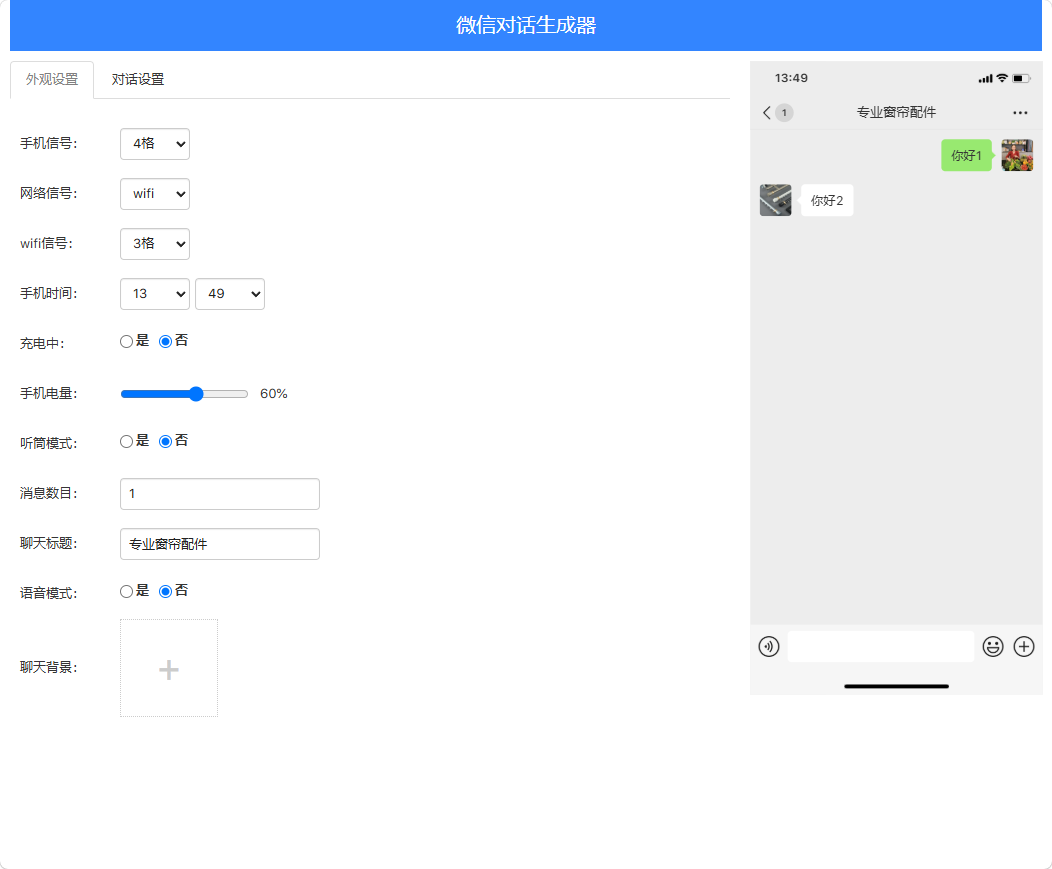Select 否 for 语音模式
Screen dimensions: 1052x869
(x=165, y=591)
